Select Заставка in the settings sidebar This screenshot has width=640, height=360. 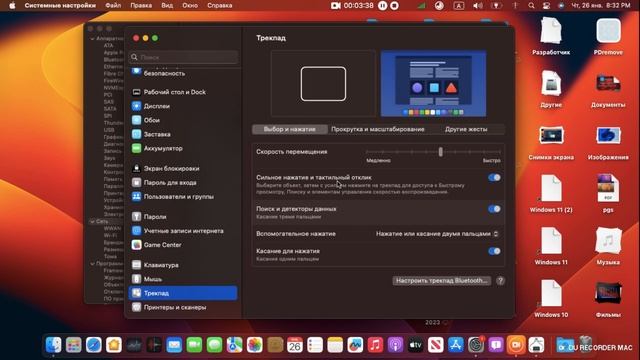tap(183, 134)
